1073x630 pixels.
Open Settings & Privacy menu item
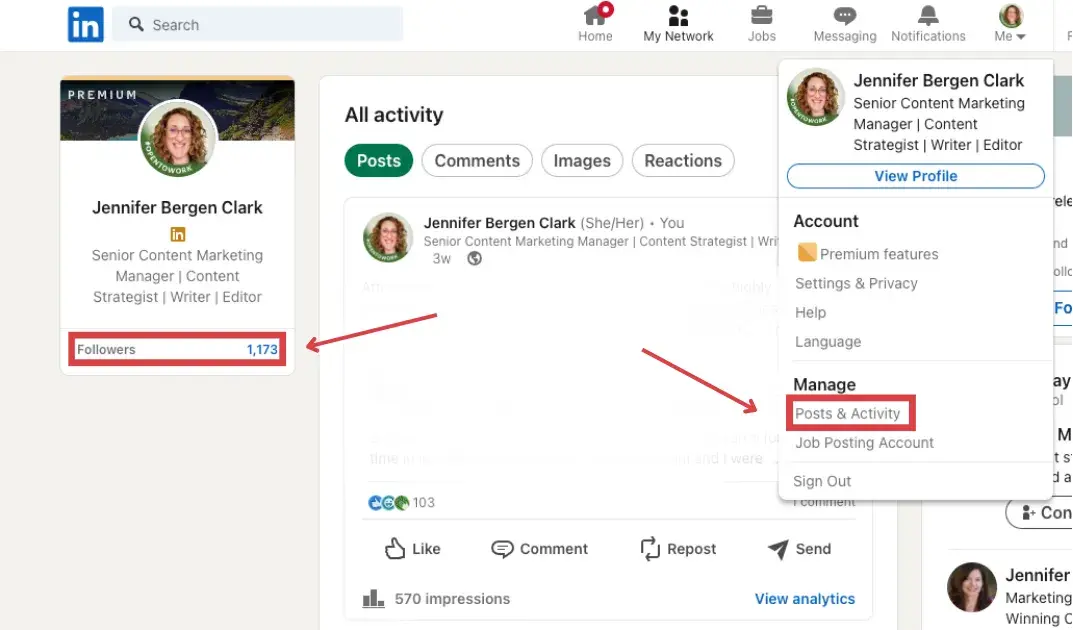pos(856,284)
